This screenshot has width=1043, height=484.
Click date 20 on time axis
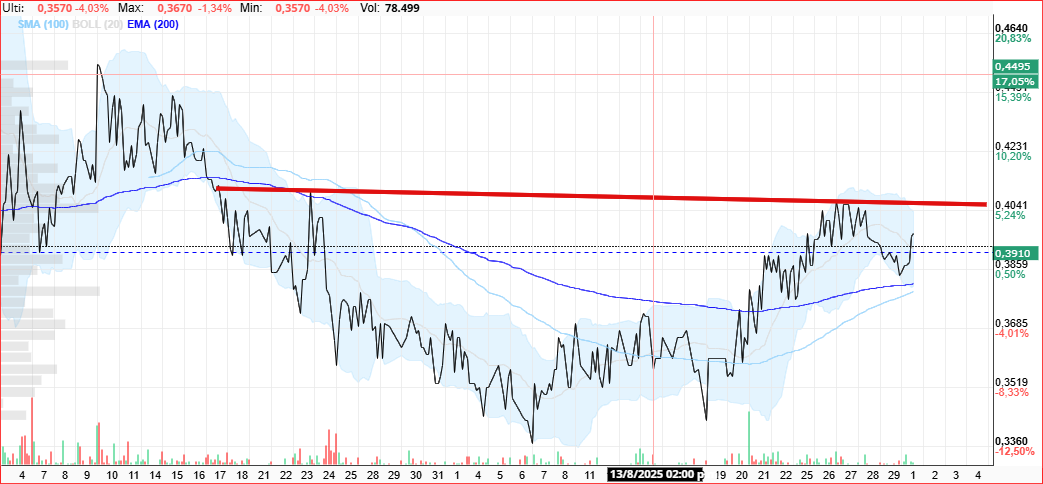[x=742, y=475]
